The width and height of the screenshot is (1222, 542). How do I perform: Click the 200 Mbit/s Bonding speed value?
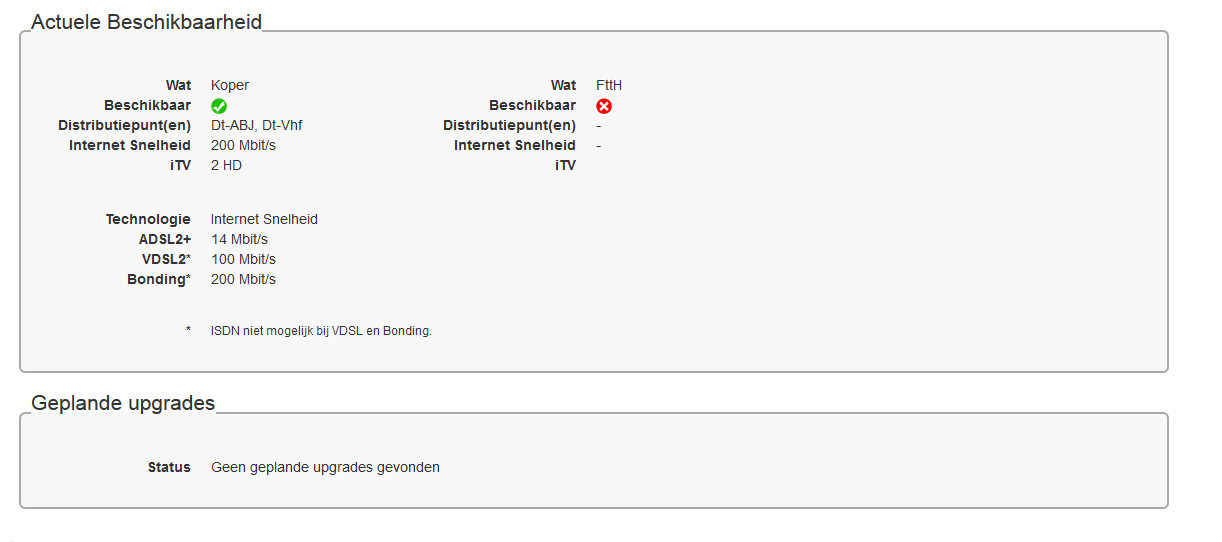[244, 279]
